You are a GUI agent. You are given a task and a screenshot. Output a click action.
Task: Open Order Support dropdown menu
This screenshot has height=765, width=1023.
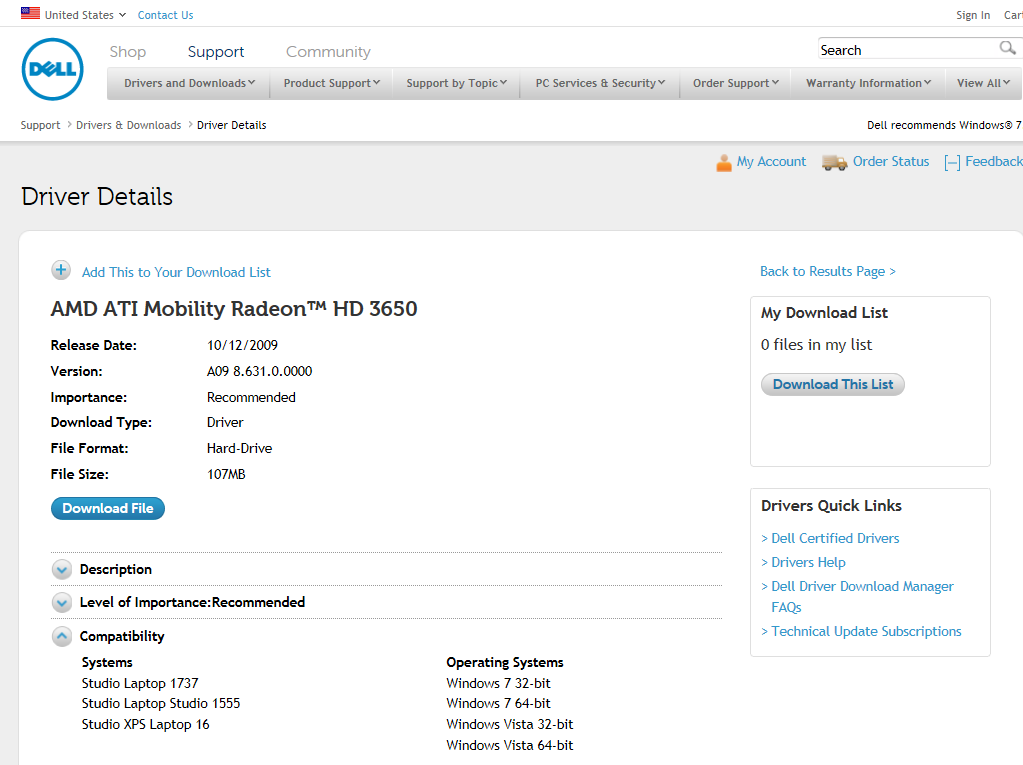pos(735,83)
